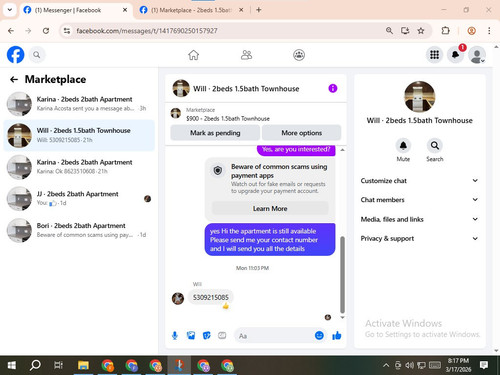Expand Media, files and links section

point(419,219)
